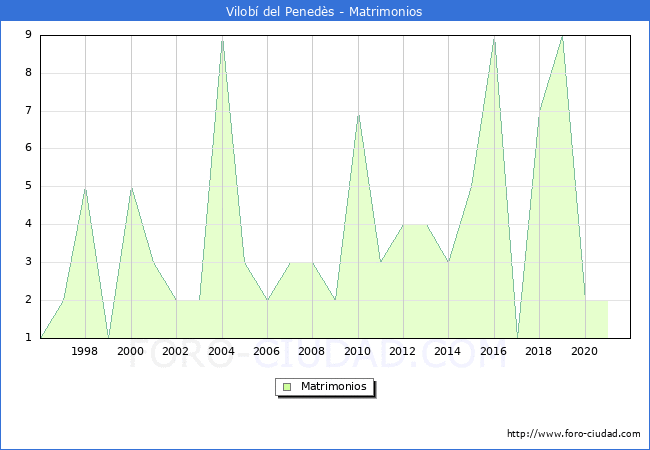
Task: Select x-axis label 2014
Action: pos(447,351)
